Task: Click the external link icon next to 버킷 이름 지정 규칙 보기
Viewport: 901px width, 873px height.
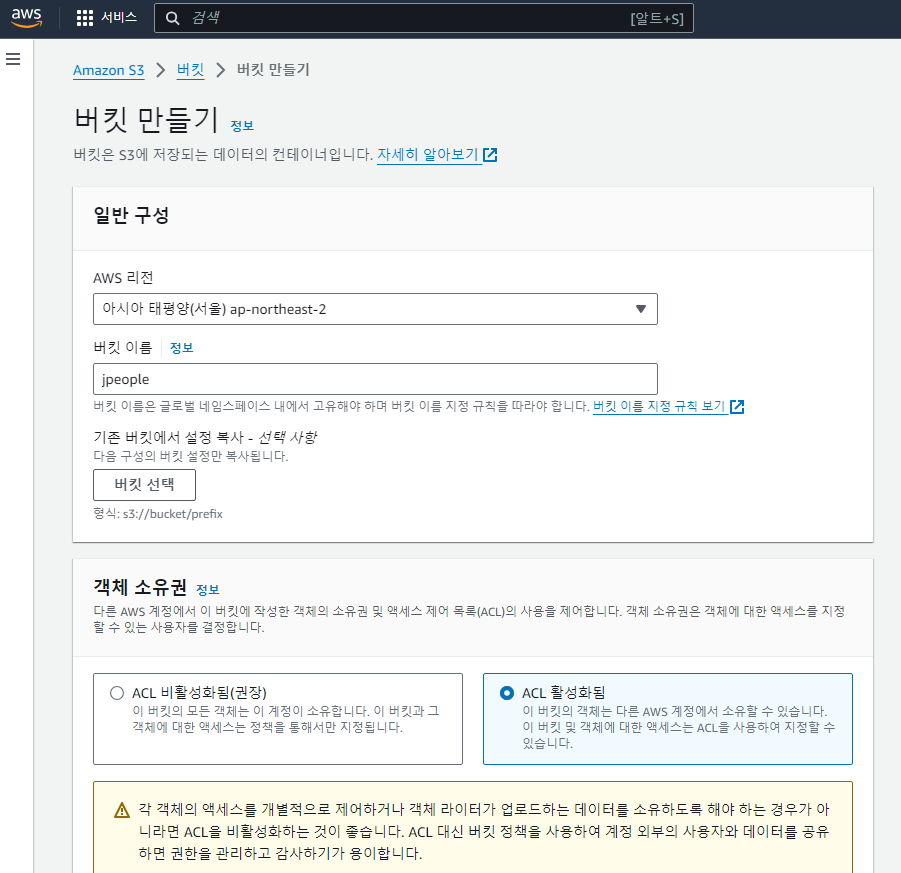Action: coord(737,407)
